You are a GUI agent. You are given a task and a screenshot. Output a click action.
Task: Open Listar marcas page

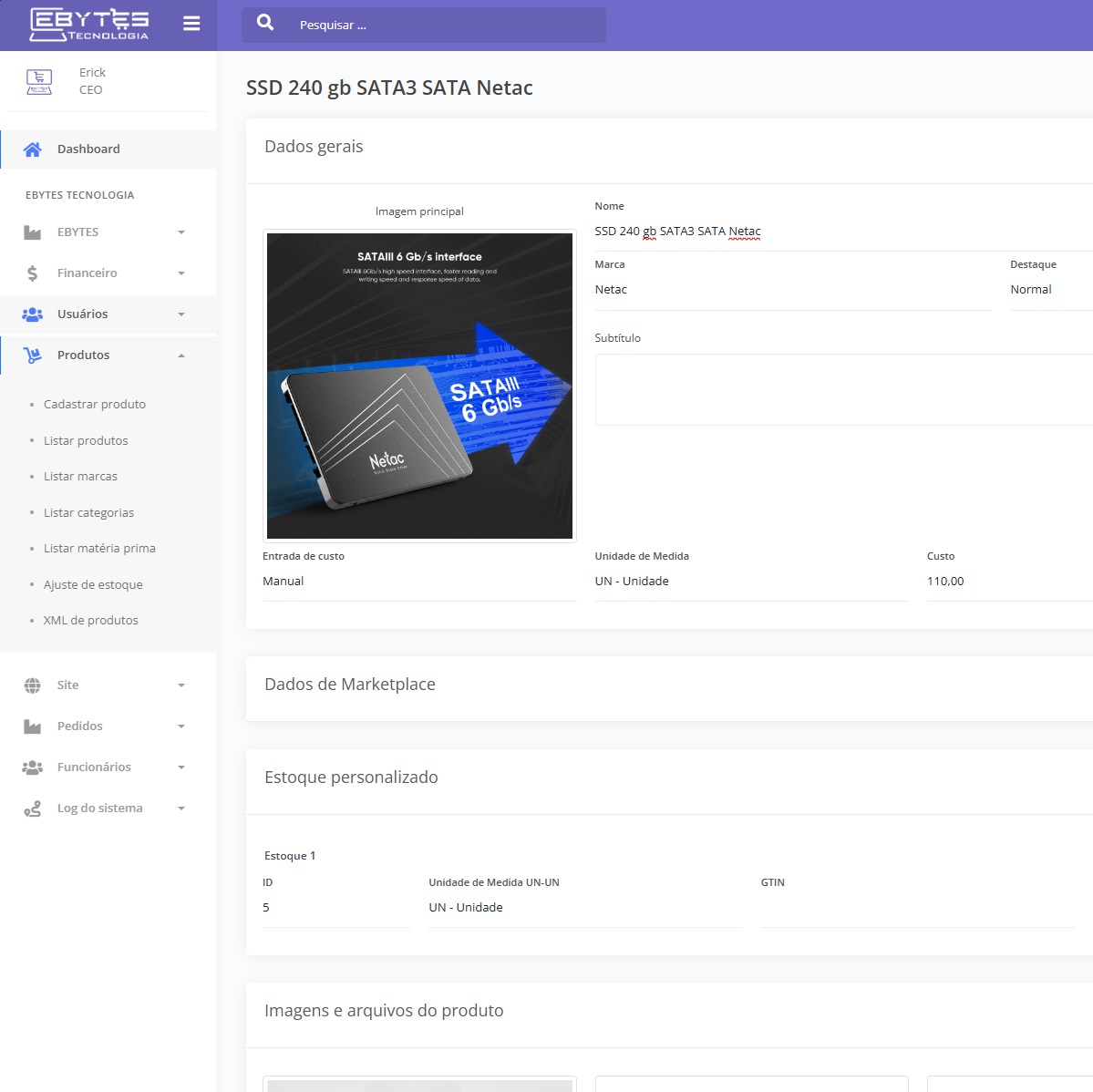coord(80,477)
